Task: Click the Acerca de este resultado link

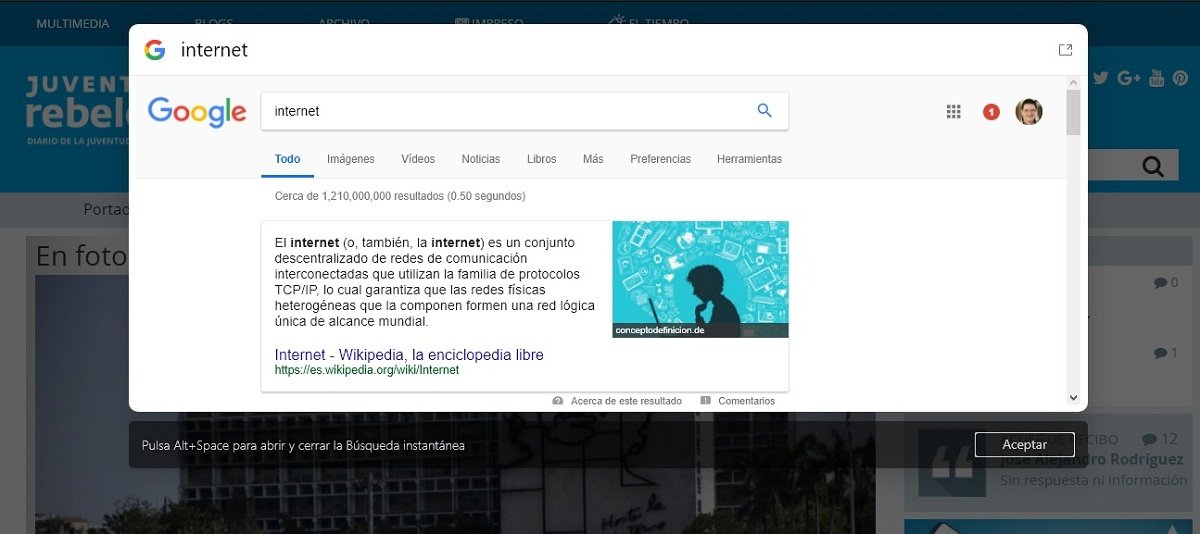Action: 626,400
